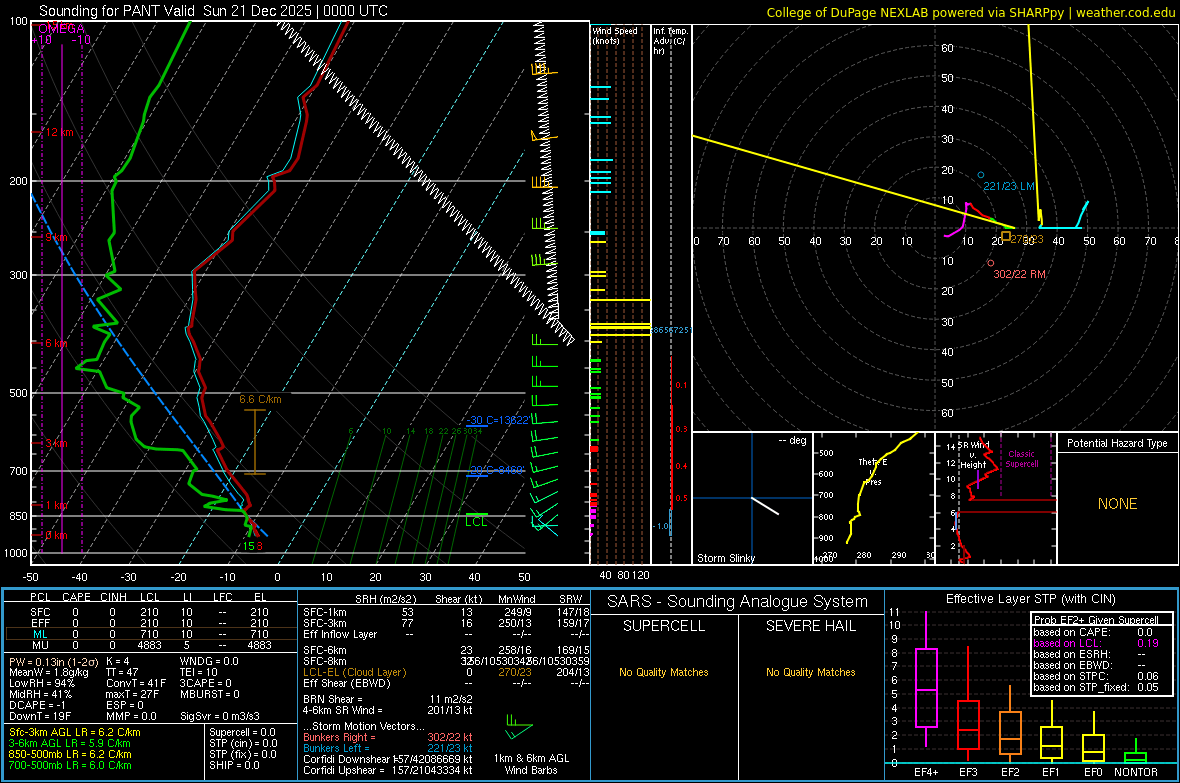Click 'SHIP = 0.0' index
This screenshot has height=783, width=1180.
pos(234,765)
